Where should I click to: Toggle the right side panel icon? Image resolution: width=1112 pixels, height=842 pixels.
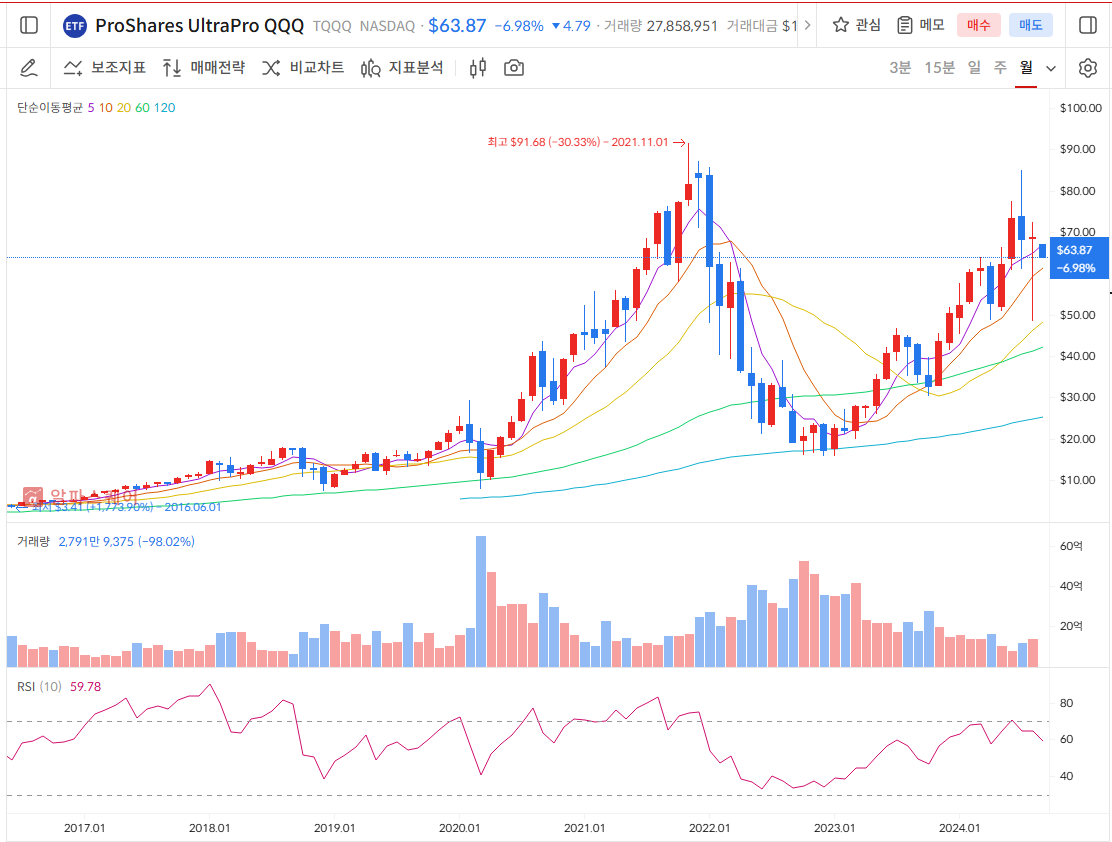click(x=1087, y=26)
